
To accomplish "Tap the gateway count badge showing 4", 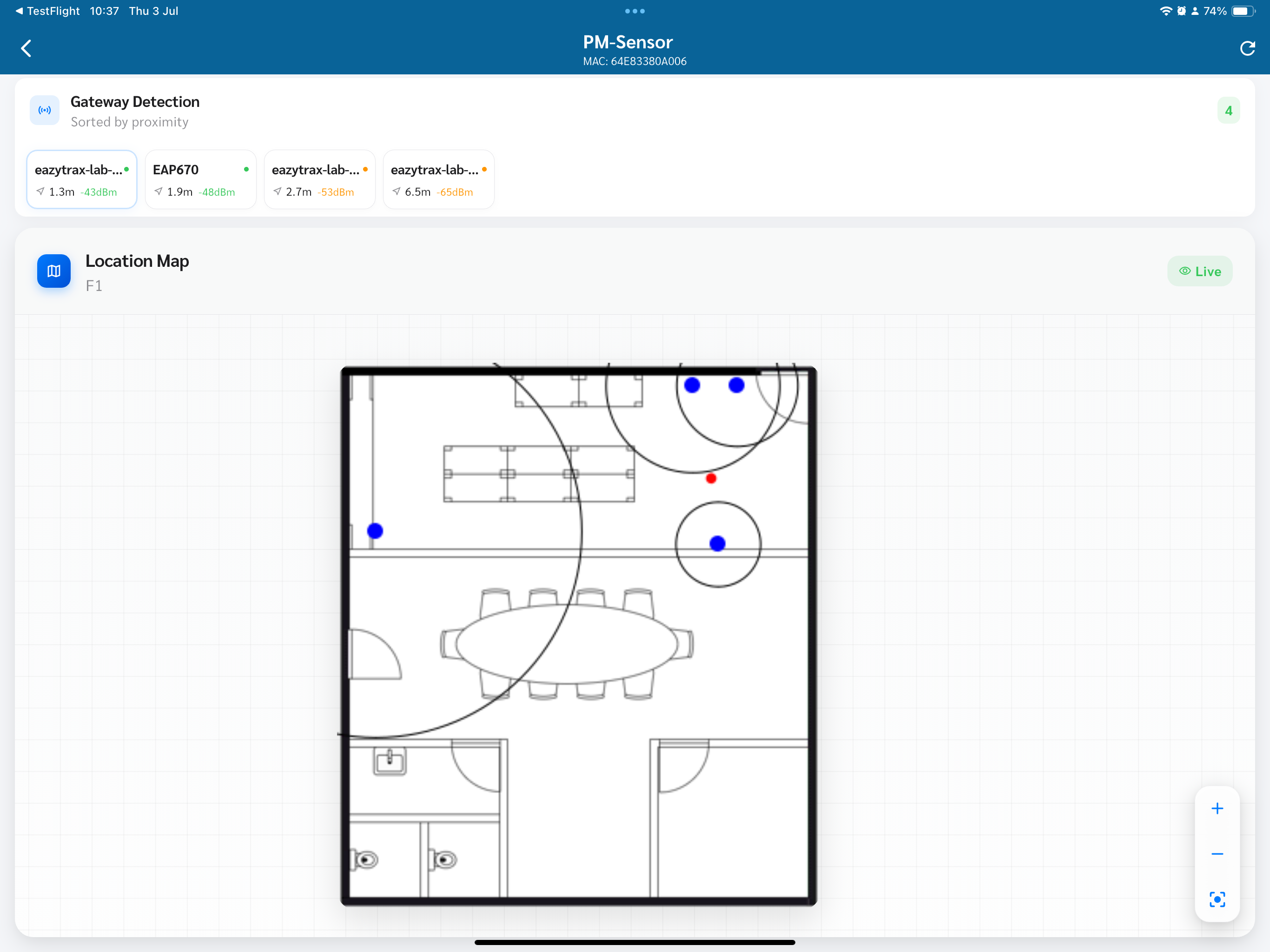I will (1228, 111).
